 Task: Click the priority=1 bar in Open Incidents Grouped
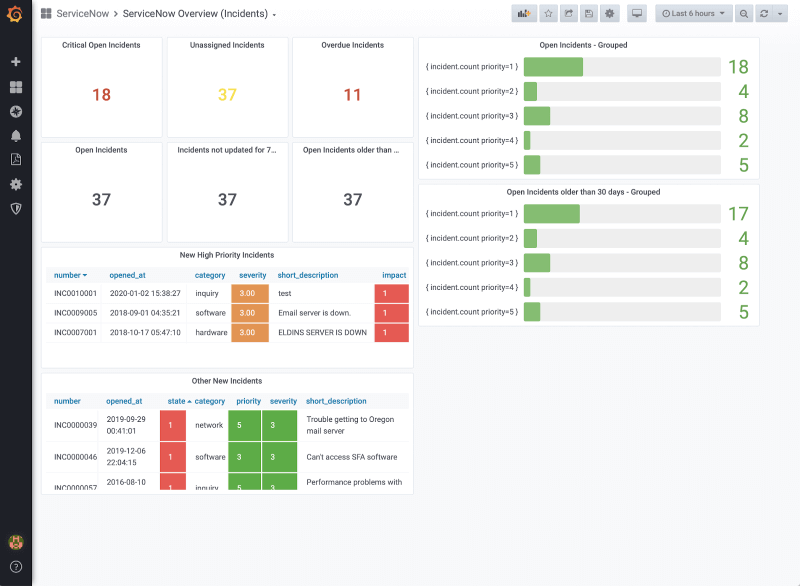point(553,66)
